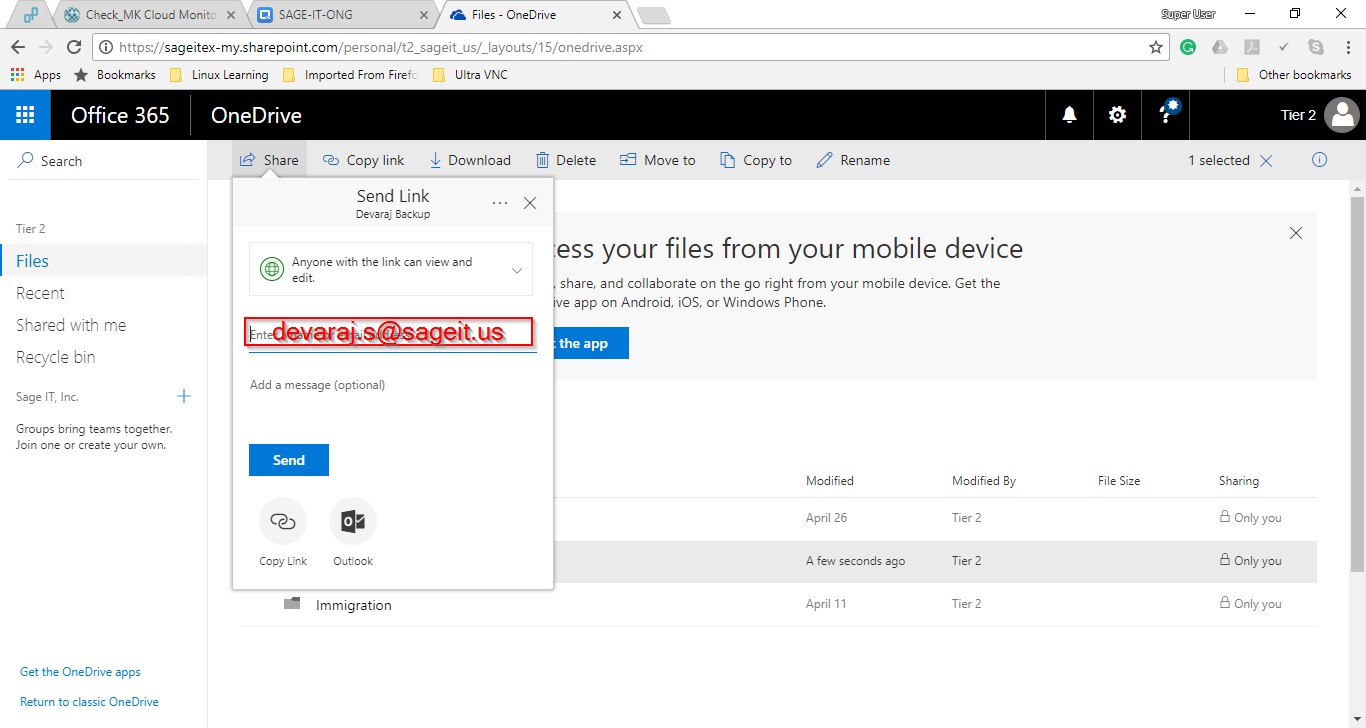Viewport: 1366px width, 728px height.
Task: Open more options ellipsis in Send Link dialog
Action: [500, 203]
